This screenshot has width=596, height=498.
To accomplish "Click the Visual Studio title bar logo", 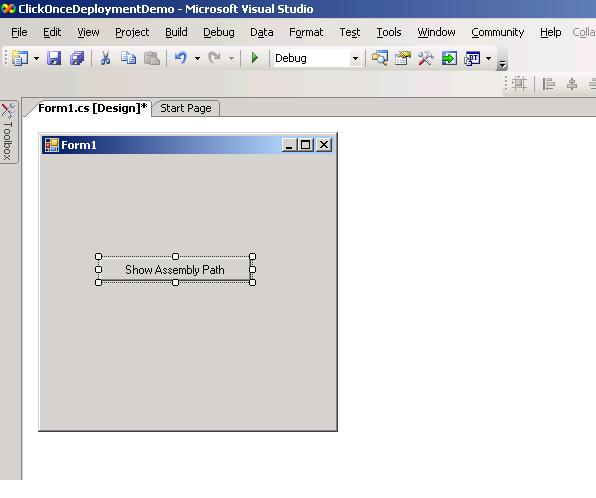I will pos(8,8).
